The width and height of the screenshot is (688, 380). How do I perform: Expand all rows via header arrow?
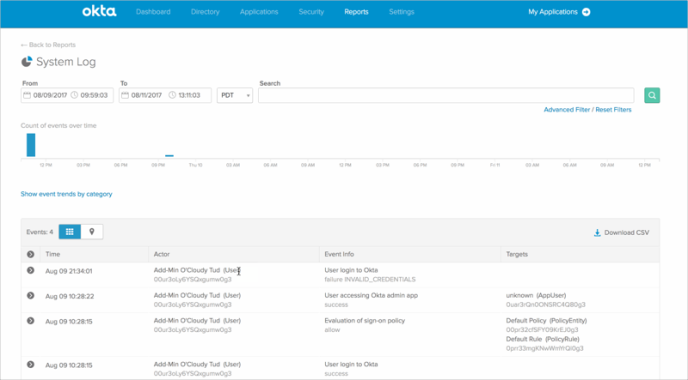(x=30, y=254)
